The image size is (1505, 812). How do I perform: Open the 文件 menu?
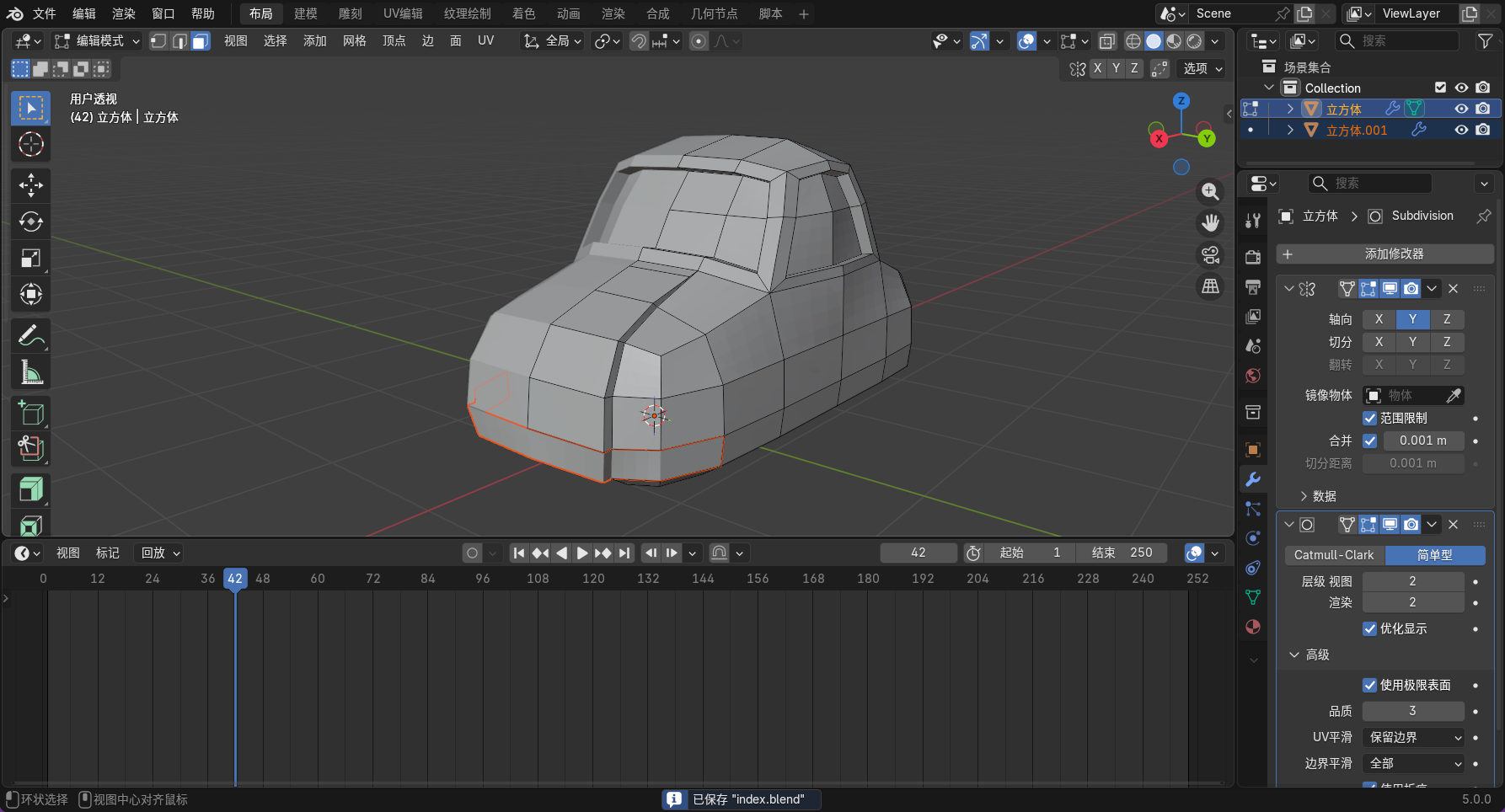click(x=44, y=13)
